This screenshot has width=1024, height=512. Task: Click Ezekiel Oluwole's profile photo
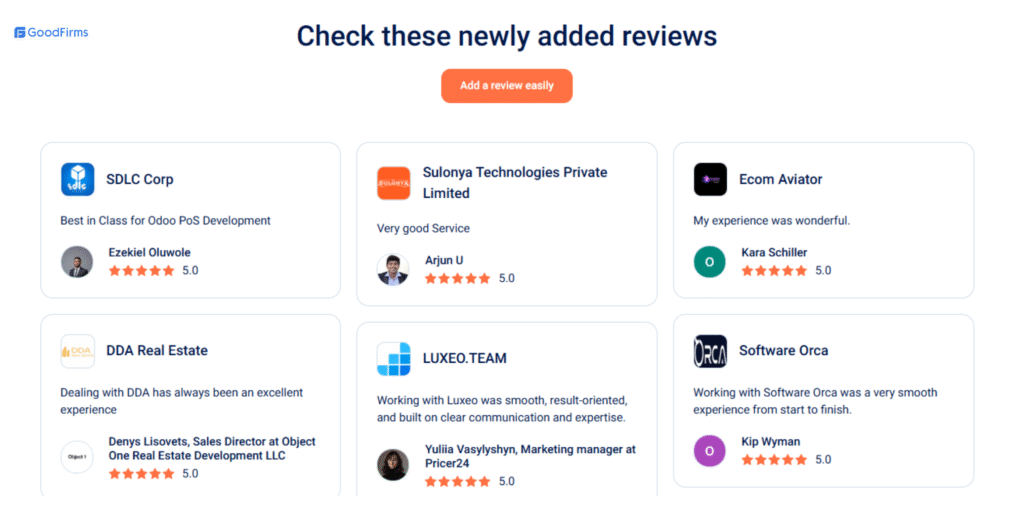coord(77,261)
